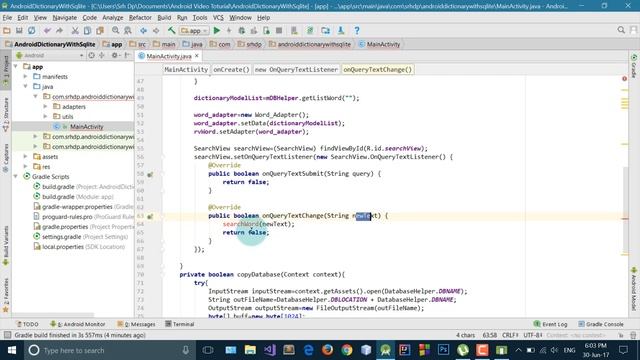This screenshot has height=360, width=640.
Task: Click scroll from source target icon
Action: [x=91, y=56]
